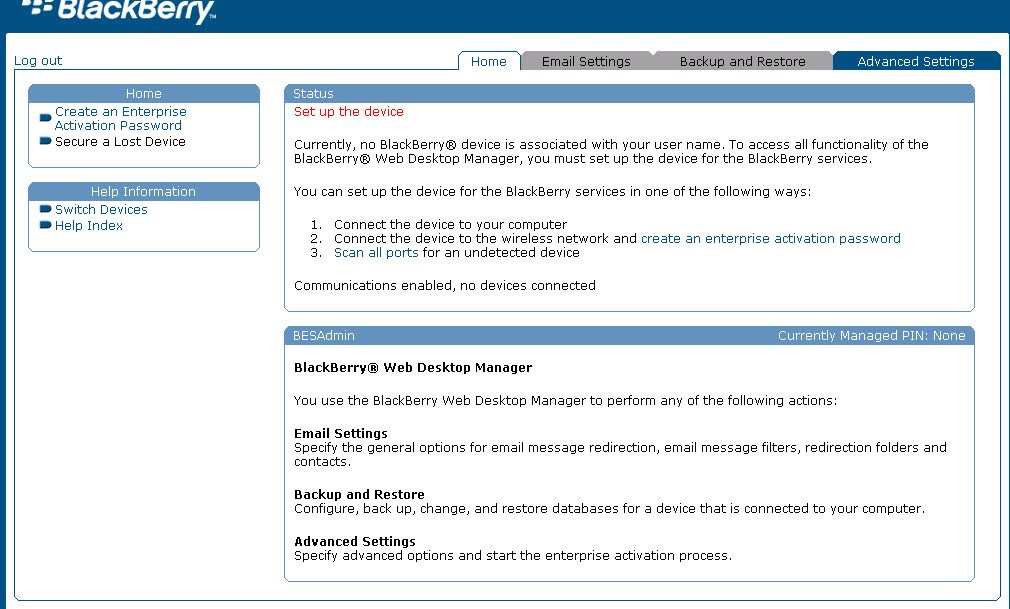The width and height of the screenshot is (1010, 609).
Task: Click the bold 'BlackBerry® Web Desktop Manager' heading
Action: pyautogui.click(x=413, y=367)
